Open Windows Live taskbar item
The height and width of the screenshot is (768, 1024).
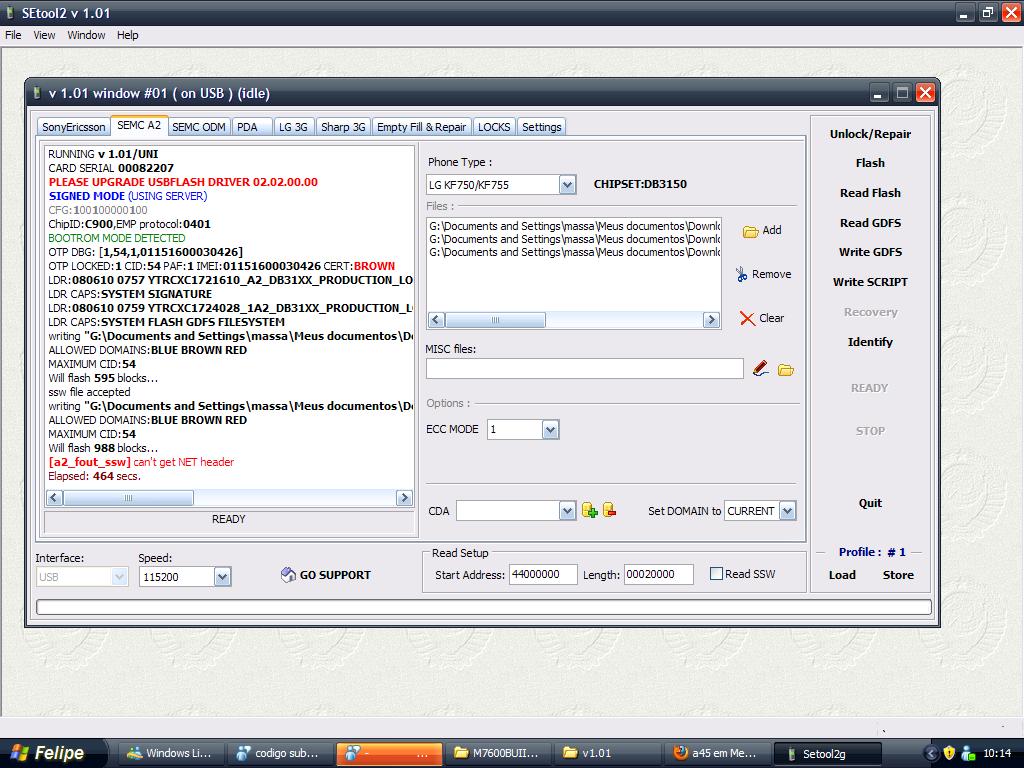coord(170,753)
